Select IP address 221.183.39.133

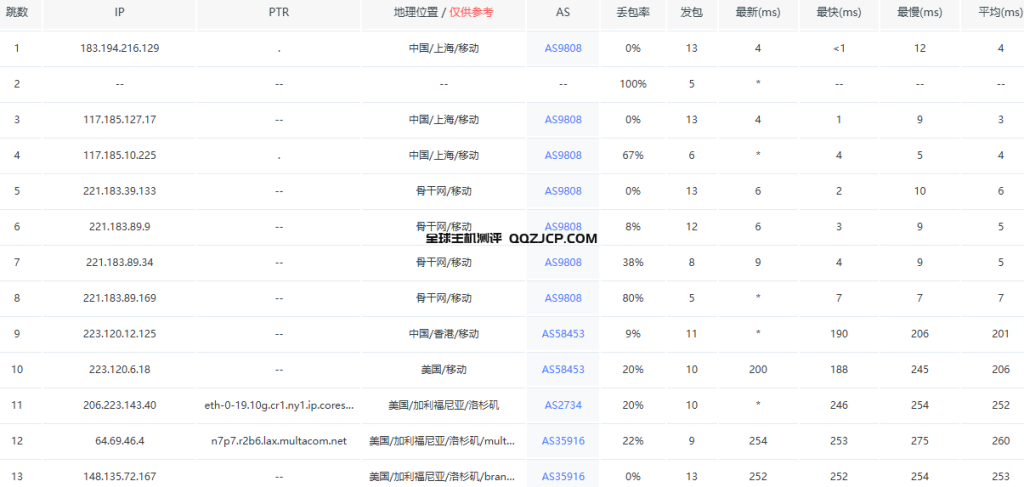pyautogui.click(x=120, y=191)
